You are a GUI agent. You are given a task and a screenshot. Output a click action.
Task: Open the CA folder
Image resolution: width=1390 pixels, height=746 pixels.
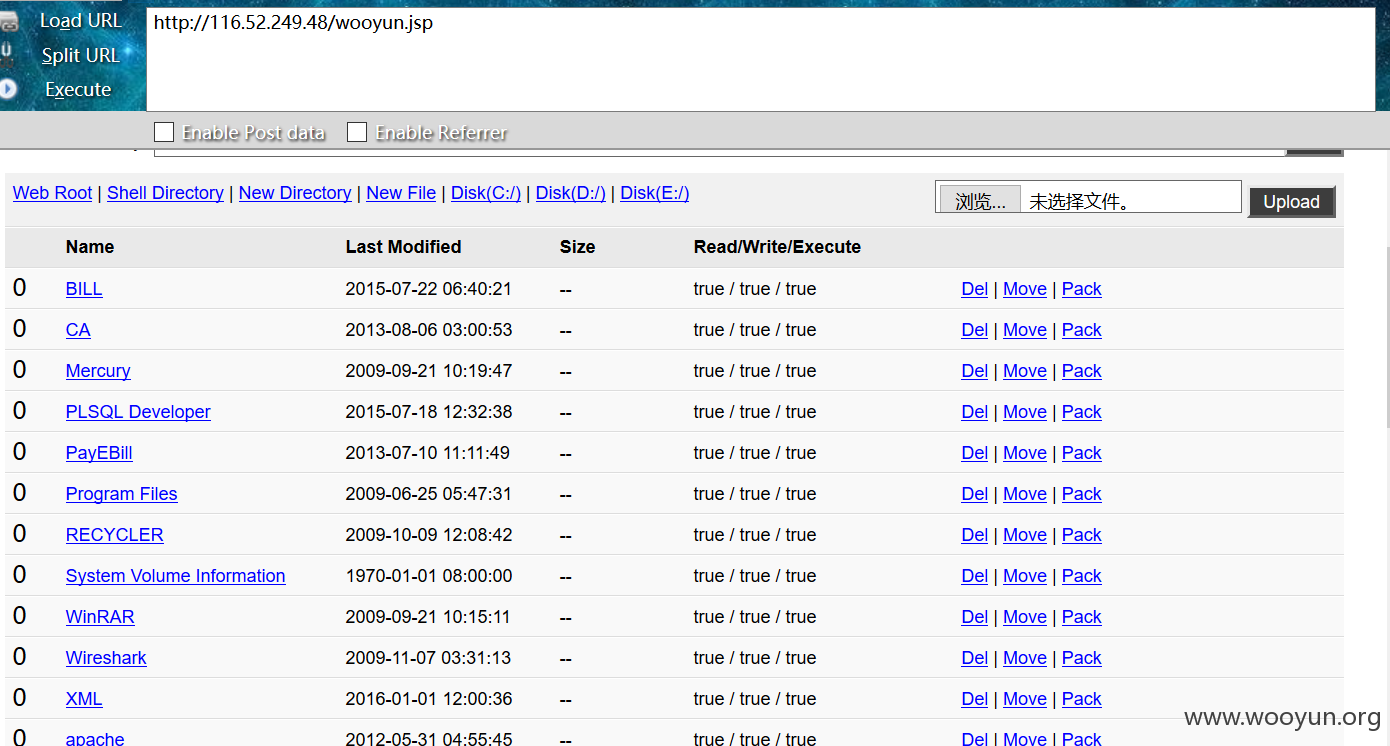pos(78,330)
